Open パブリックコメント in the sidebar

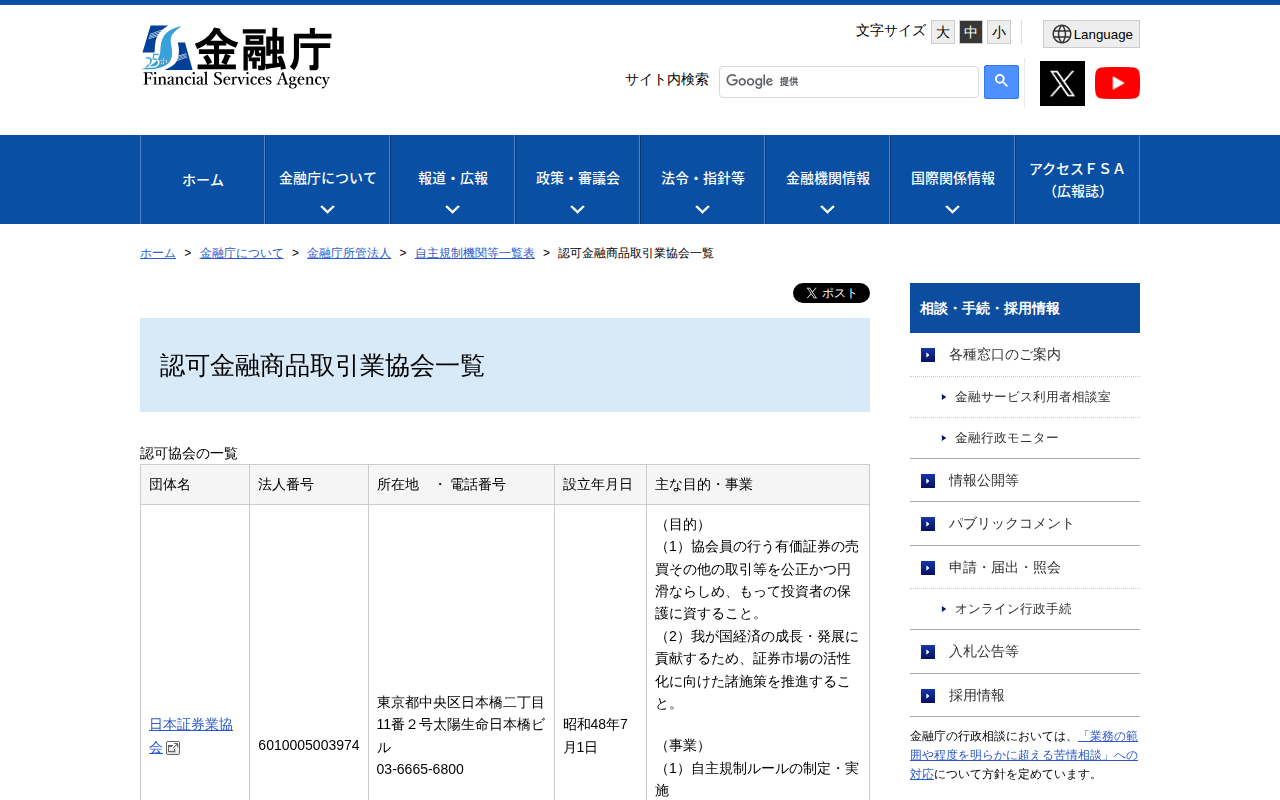click(x=1011, y=523)
